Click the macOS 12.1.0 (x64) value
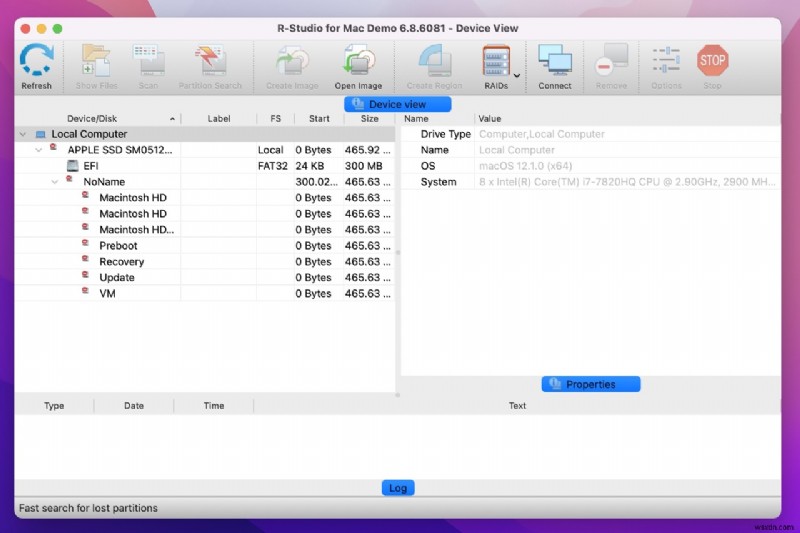 point(526,166)
